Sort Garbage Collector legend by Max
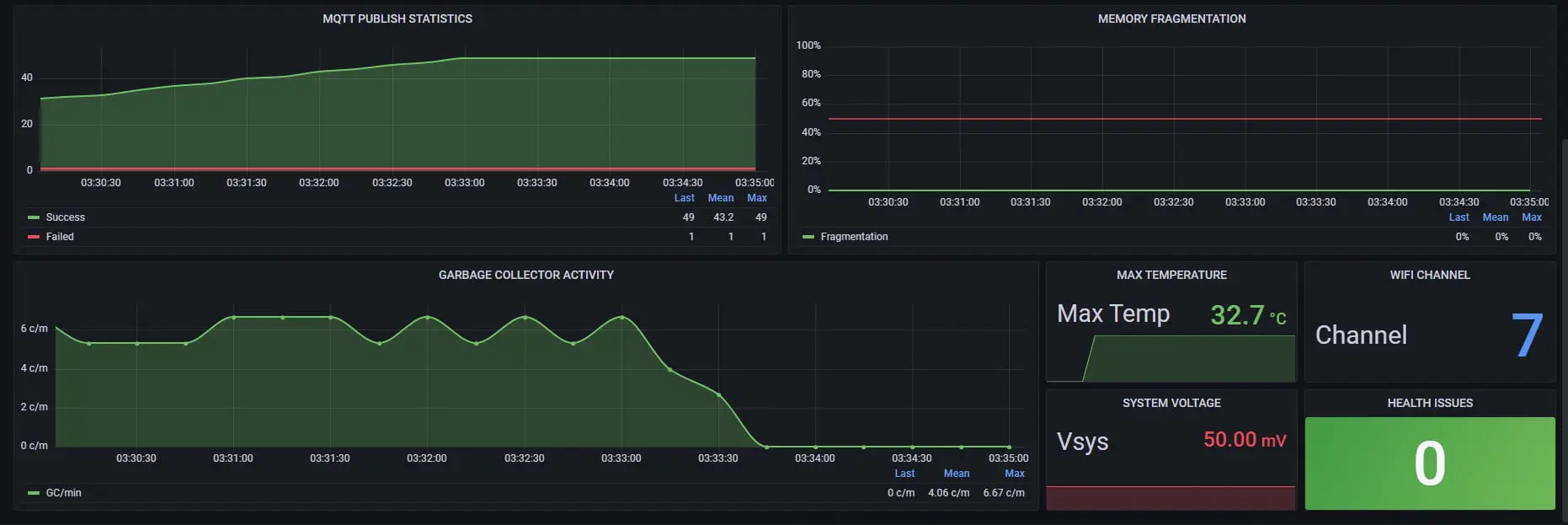Image resolution: width=1568 pixels, height=525 pixels. (x=1015, y=474)
